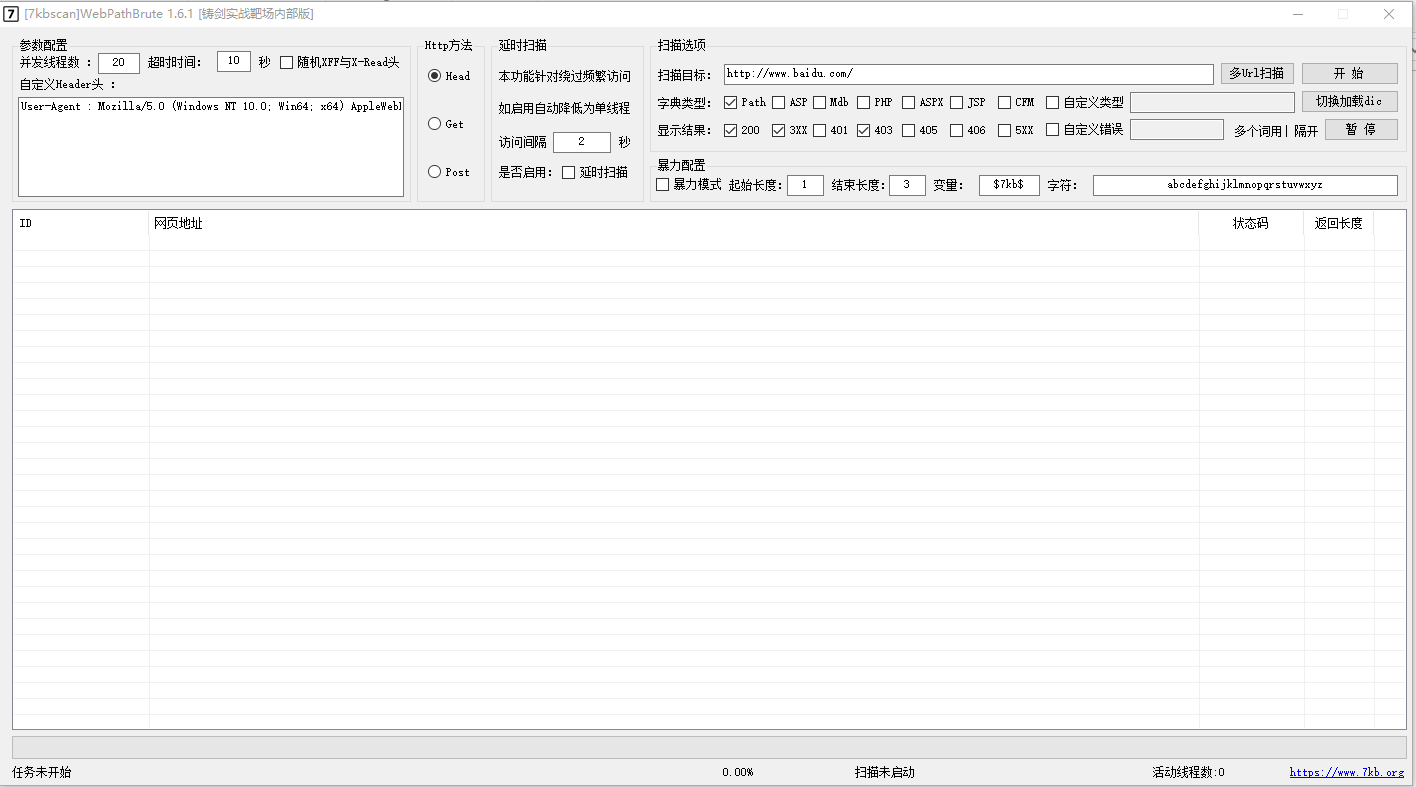Select the Get HTTP method

[434, 124]
